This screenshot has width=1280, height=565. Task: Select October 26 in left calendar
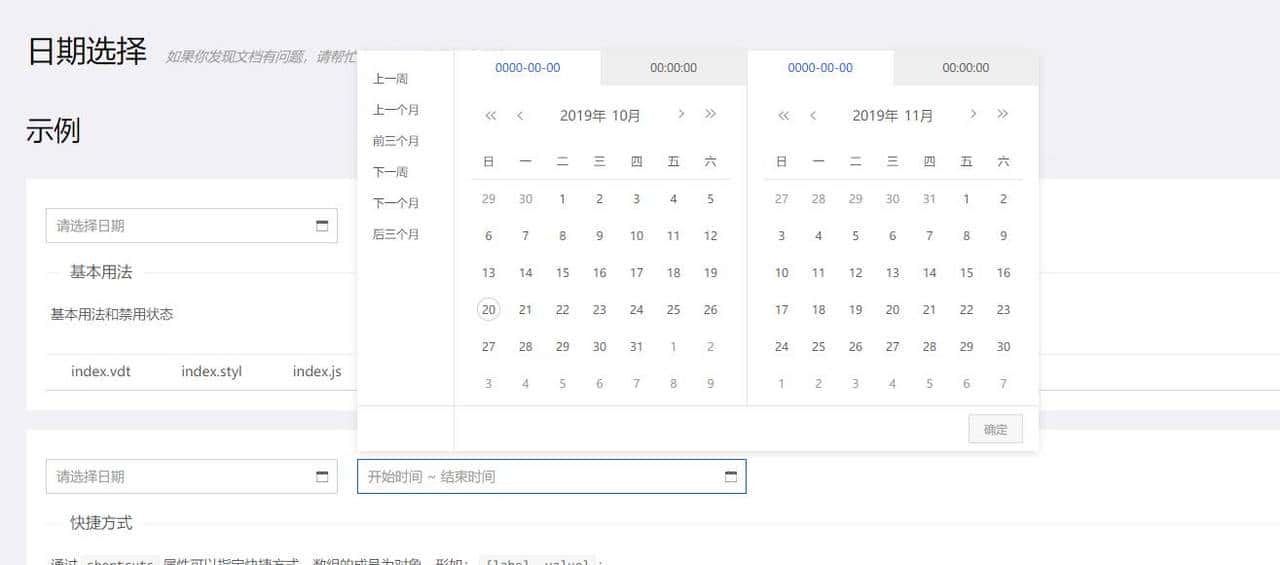(x=710, y=310)
